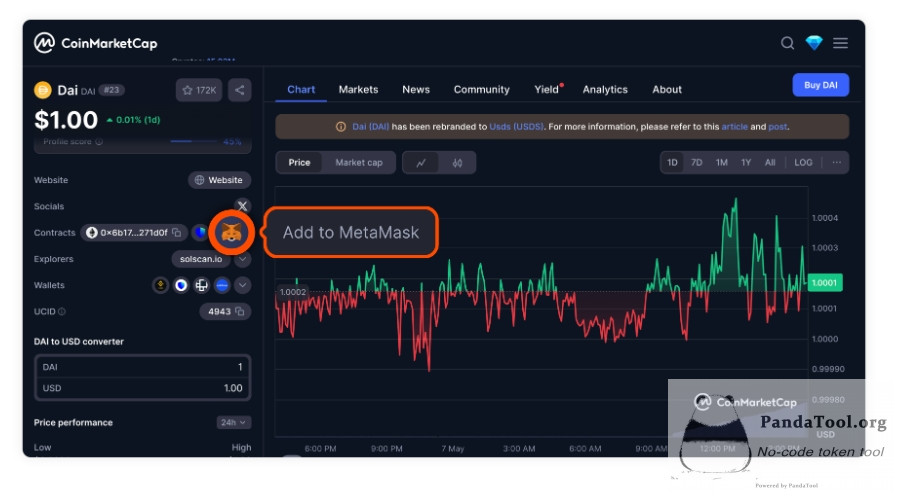
Task: Share the Dai page via share icon
Action: tap(239, 90)
